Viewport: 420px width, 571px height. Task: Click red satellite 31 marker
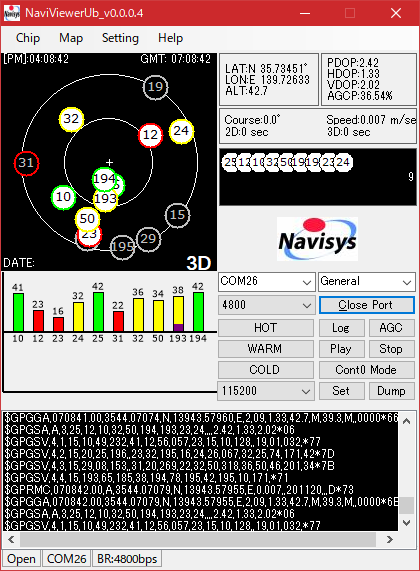26,163
